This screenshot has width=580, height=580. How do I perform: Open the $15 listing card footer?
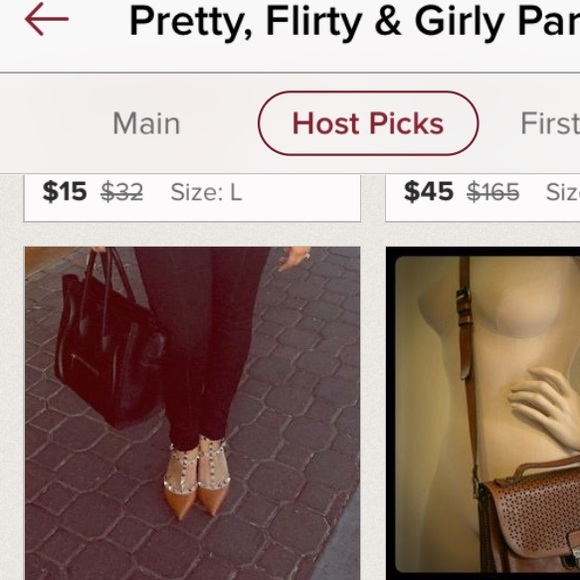[192, 198]
